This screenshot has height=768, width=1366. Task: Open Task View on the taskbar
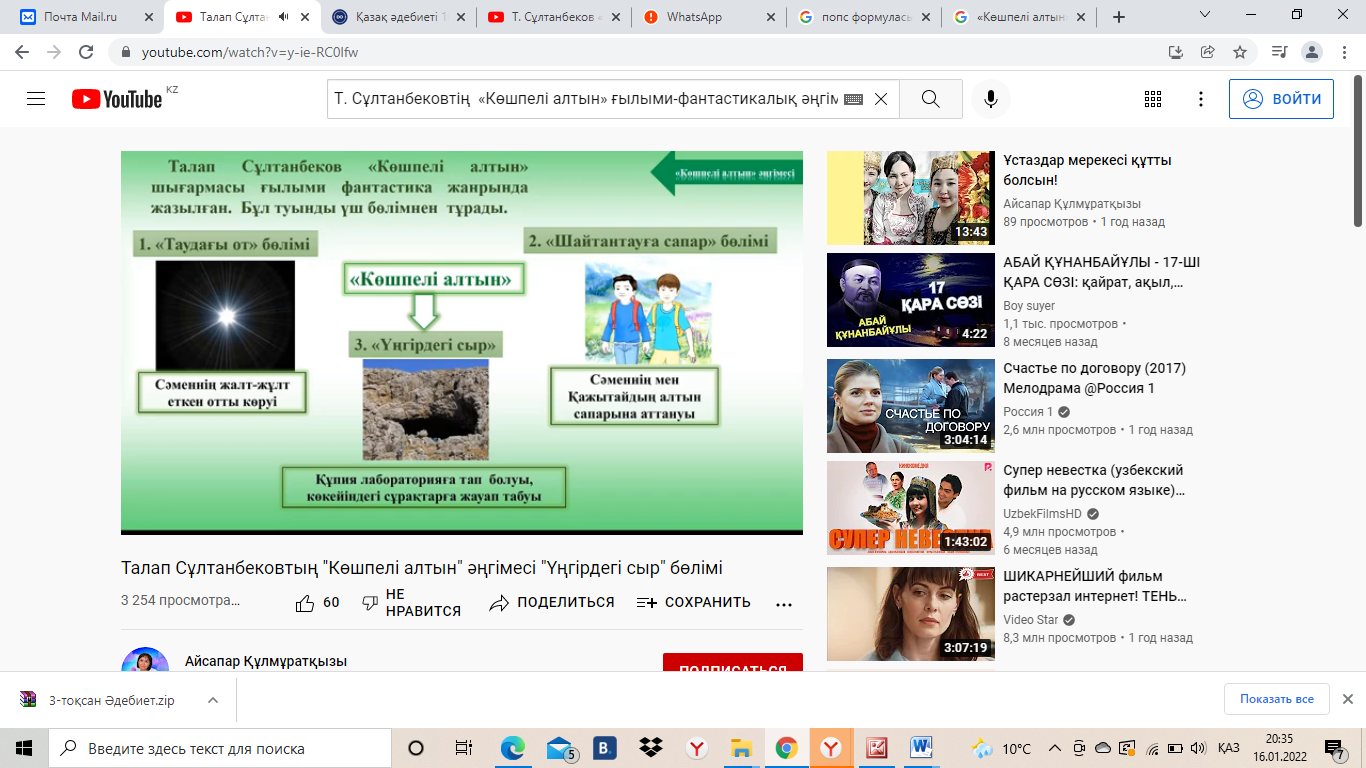tap(463, 748)
